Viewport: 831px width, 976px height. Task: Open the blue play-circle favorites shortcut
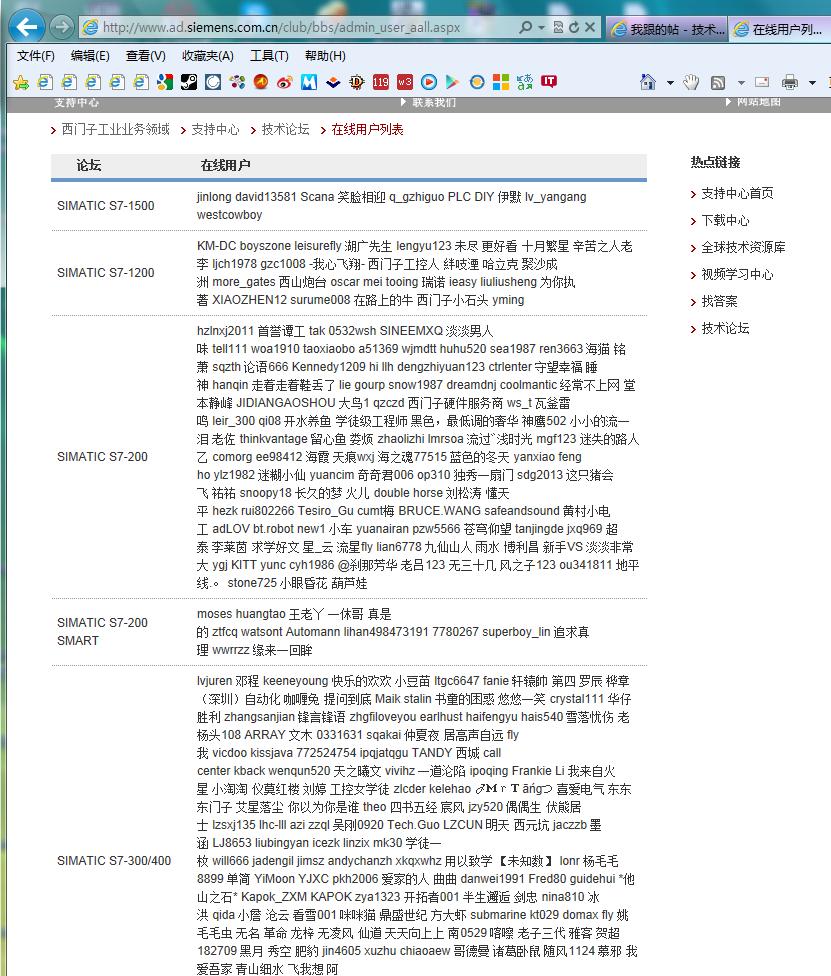click(x=429, y=82)
